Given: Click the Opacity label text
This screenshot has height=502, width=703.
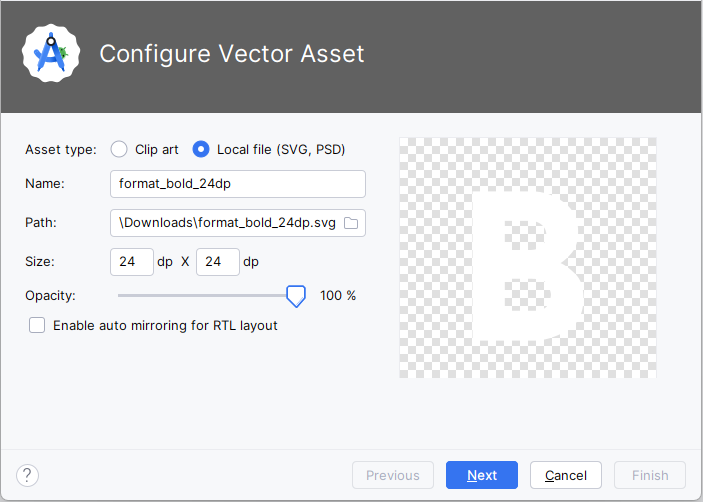Looking at the screenshot, I should coord(50,296).
